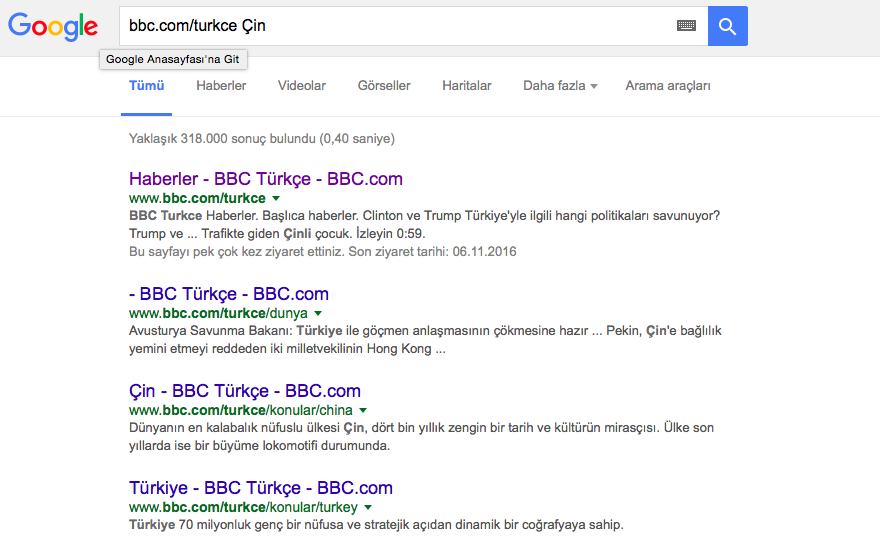This screenshot has width=880, height=554.
Task: Open Türkiye - BBC Türkçe result link
Action: (261, 488)
